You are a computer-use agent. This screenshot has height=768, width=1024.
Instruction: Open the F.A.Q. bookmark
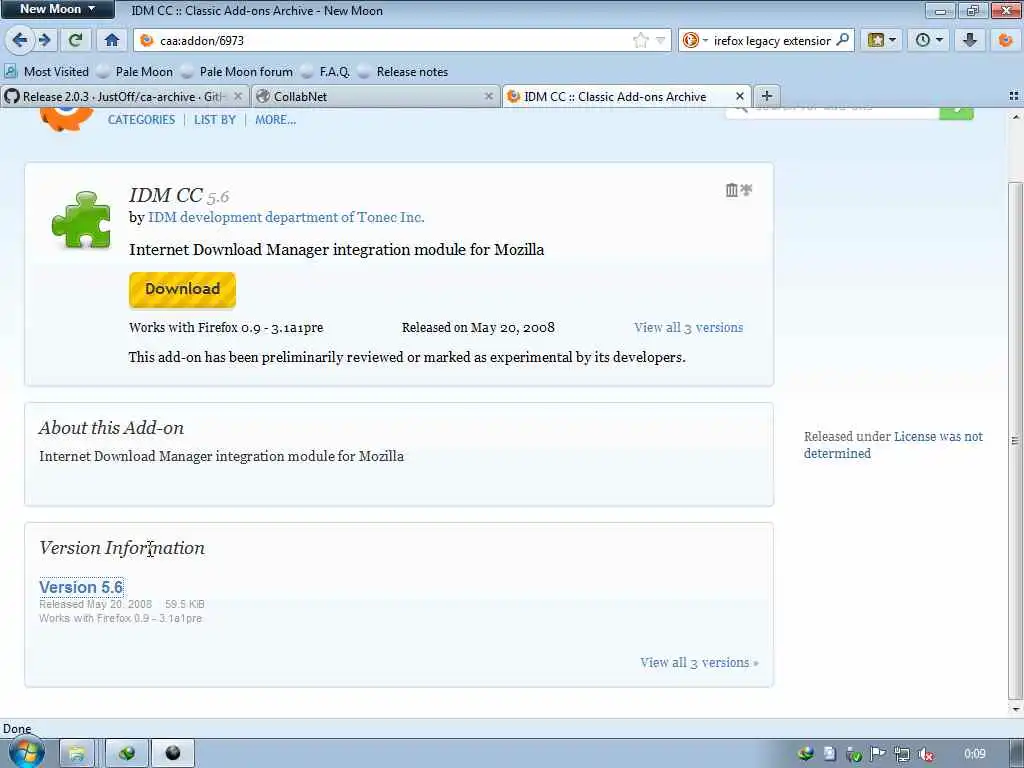coord(325,72)
